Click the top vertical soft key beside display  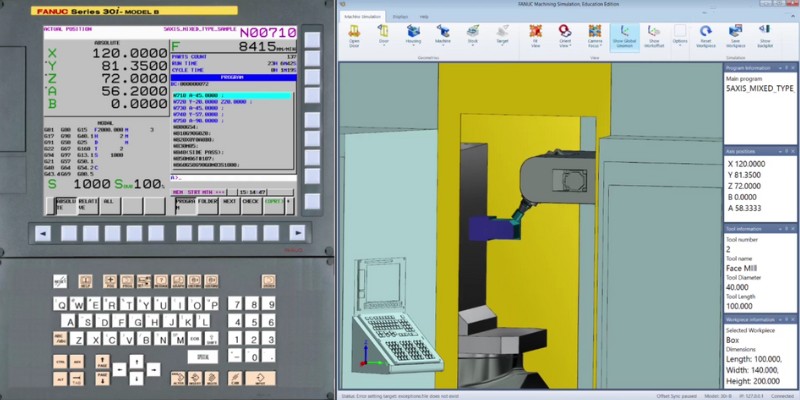point(312,40)
